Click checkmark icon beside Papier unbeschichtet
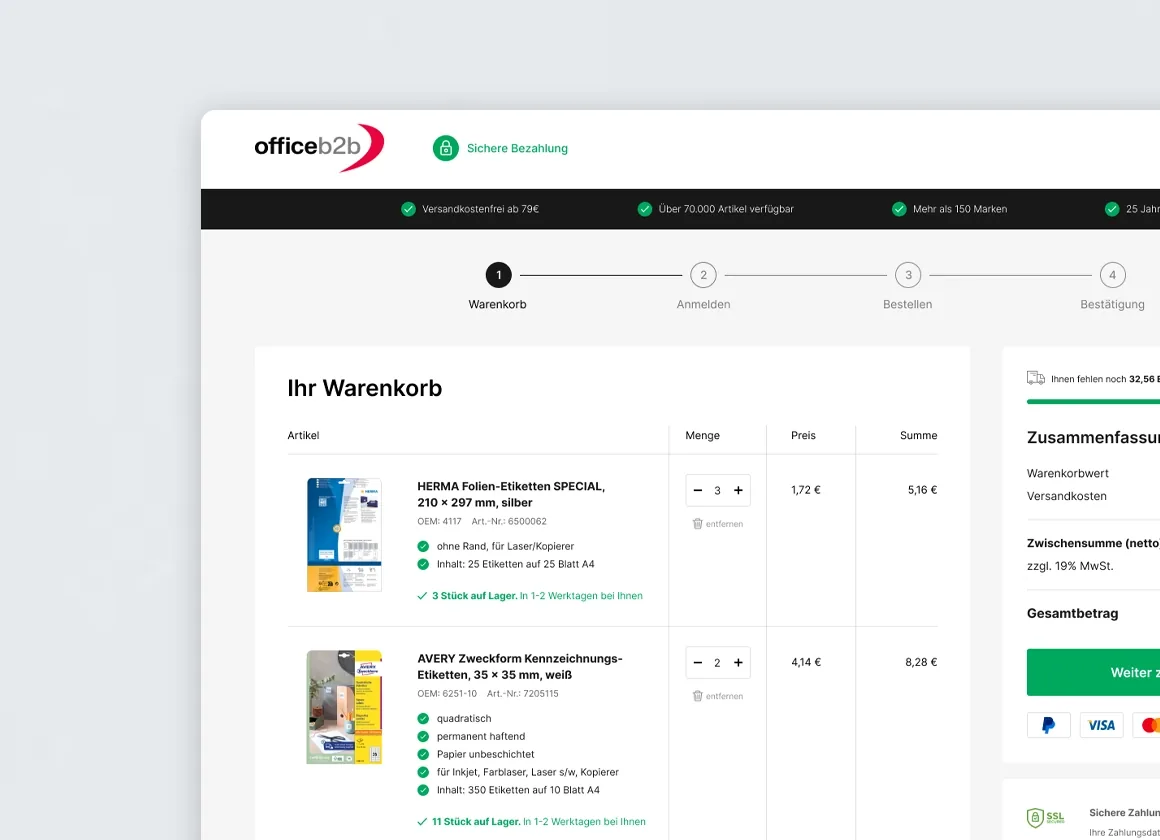Image resolution: width=1160 pixels, height=840 pixels. (x=423, y=754)
